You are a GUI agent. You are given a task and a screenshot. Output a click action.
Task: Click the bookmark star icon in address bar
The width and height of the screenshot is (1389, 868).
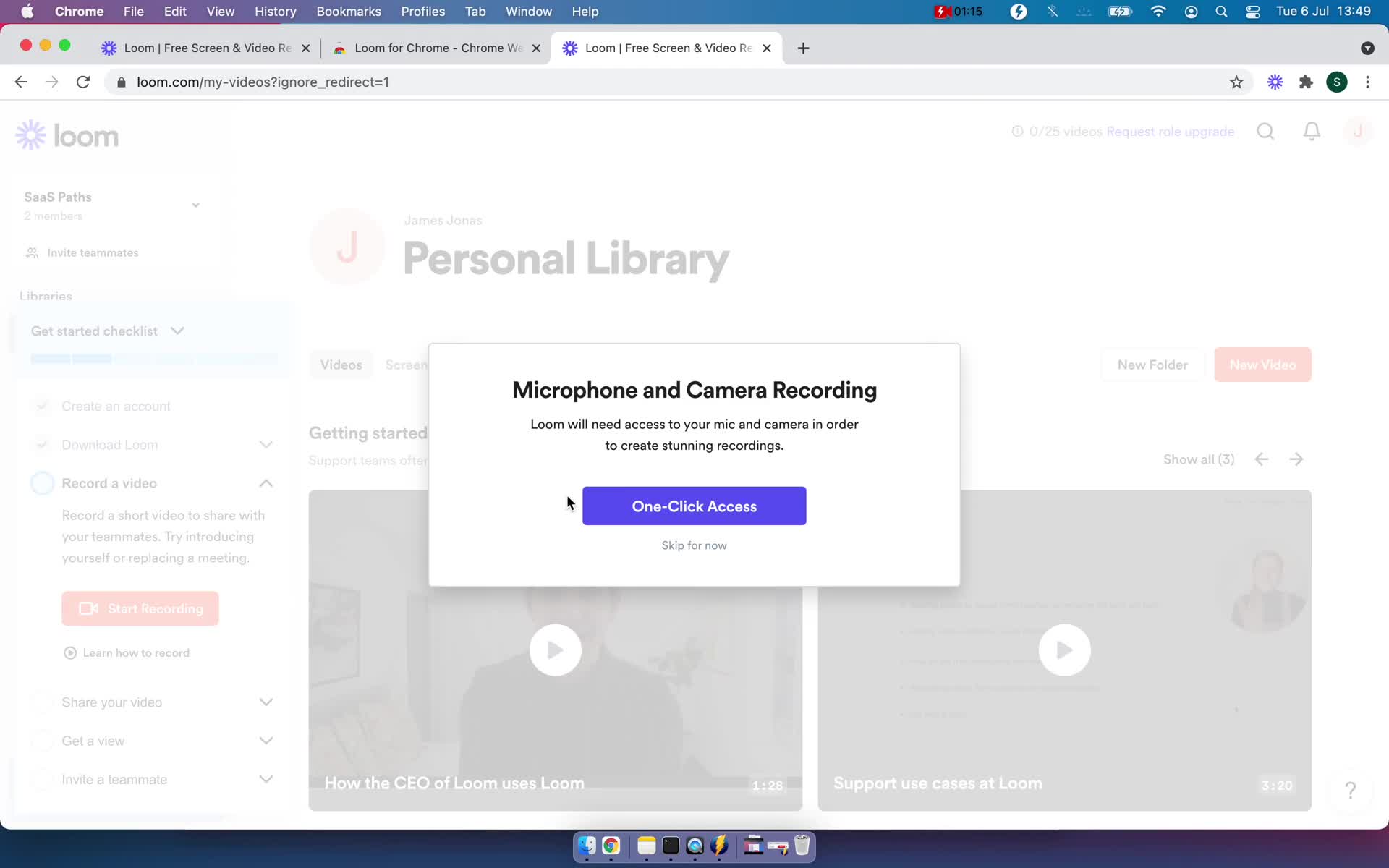coord(1236,82)
